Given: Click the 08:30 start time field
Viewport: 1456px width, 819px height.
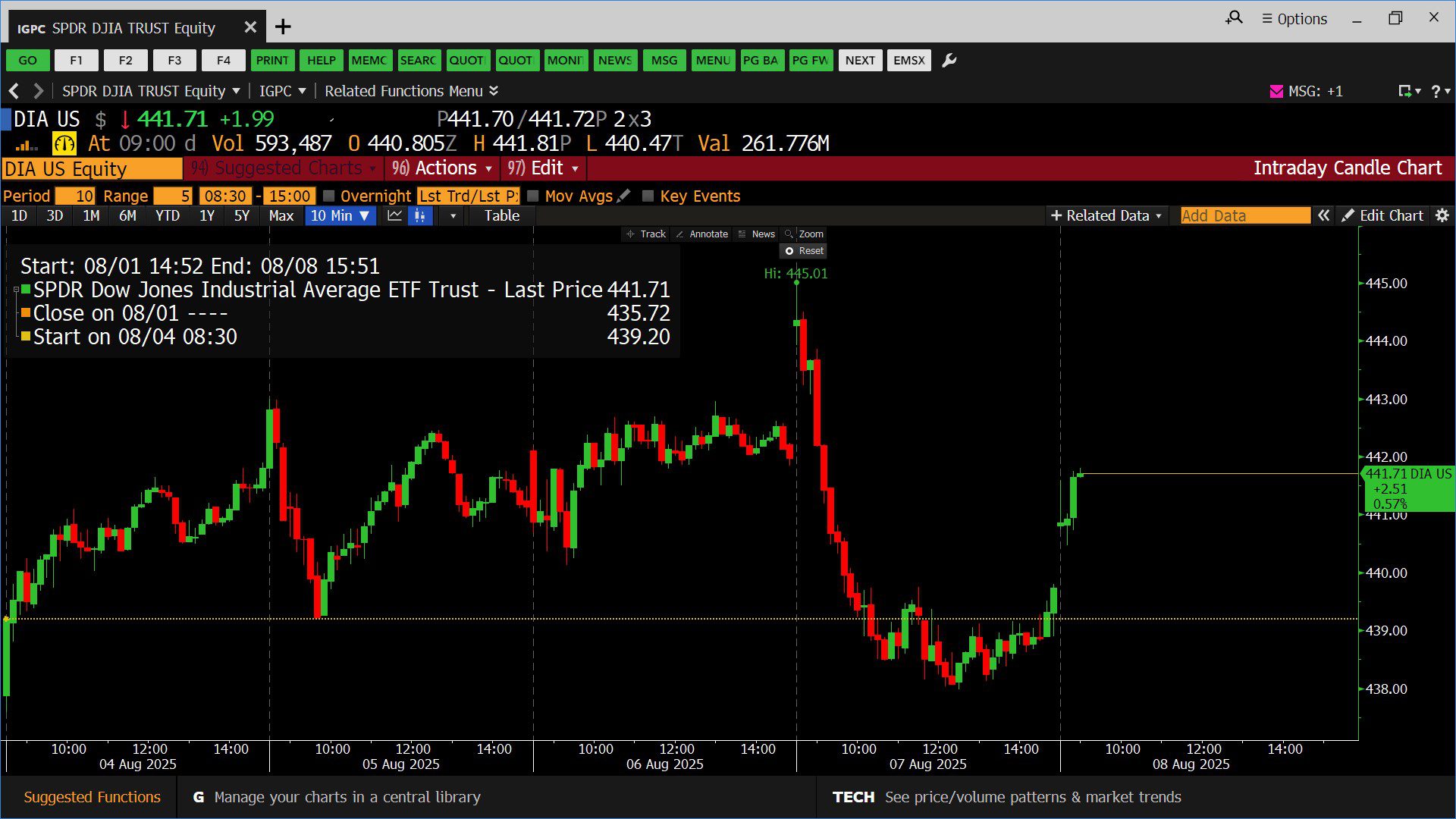Looking at the screenshot, I should 225,196.
